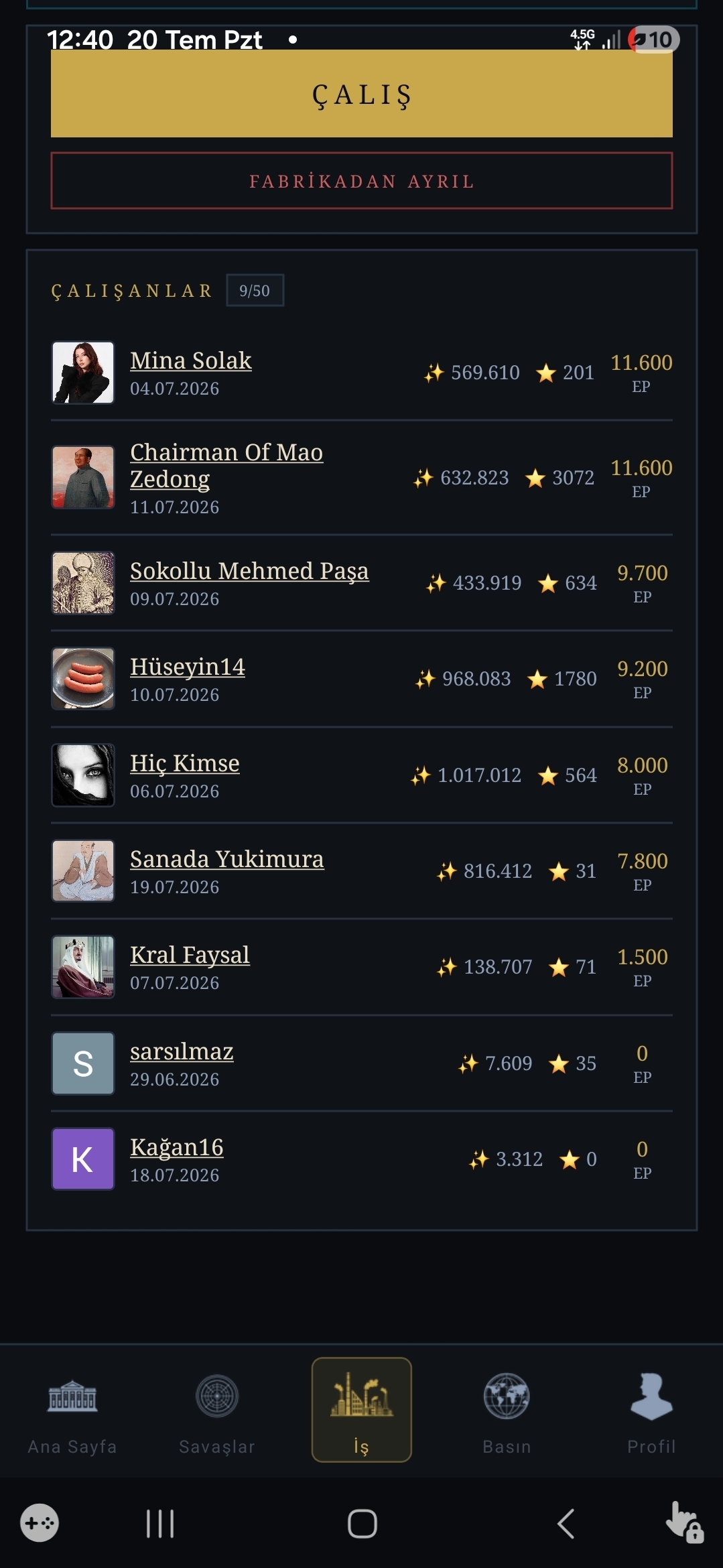The image size is (723, 1568).
Task: Open Sokollu Mehmed Paşa's profile
Action: pyautogui.click(x=249, y=571)
